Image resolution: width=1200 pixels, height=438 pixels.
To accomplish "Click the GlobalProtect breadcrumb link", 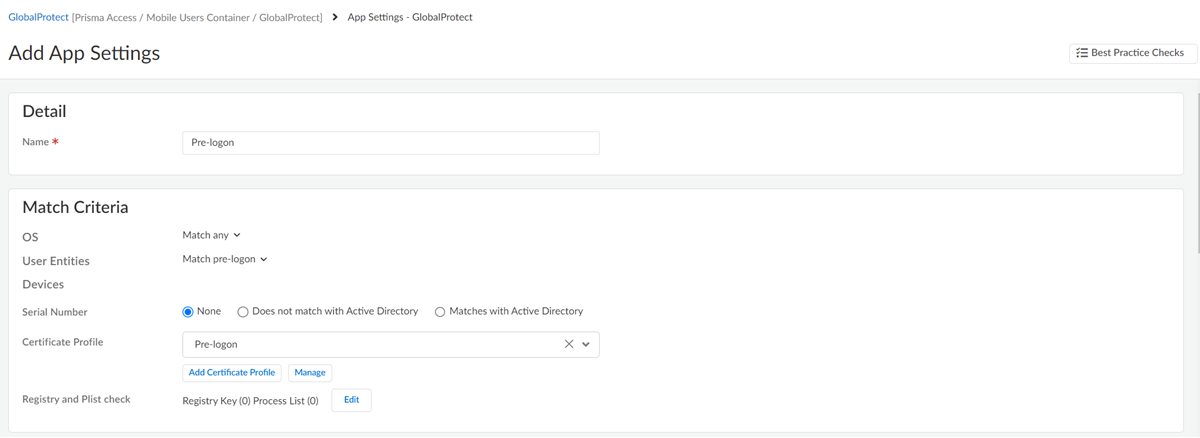I will [x=38, y=17].
